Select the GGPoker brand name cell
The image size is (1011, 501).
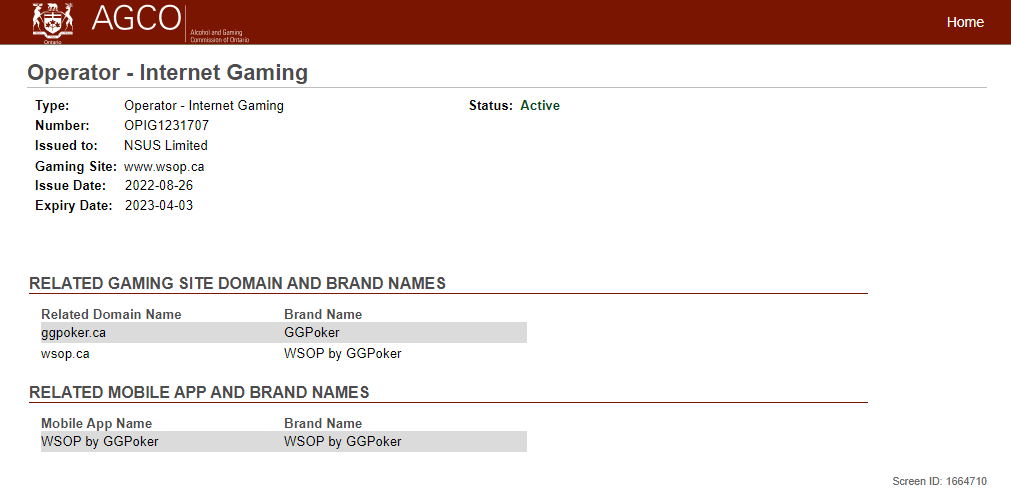point(311,333)
